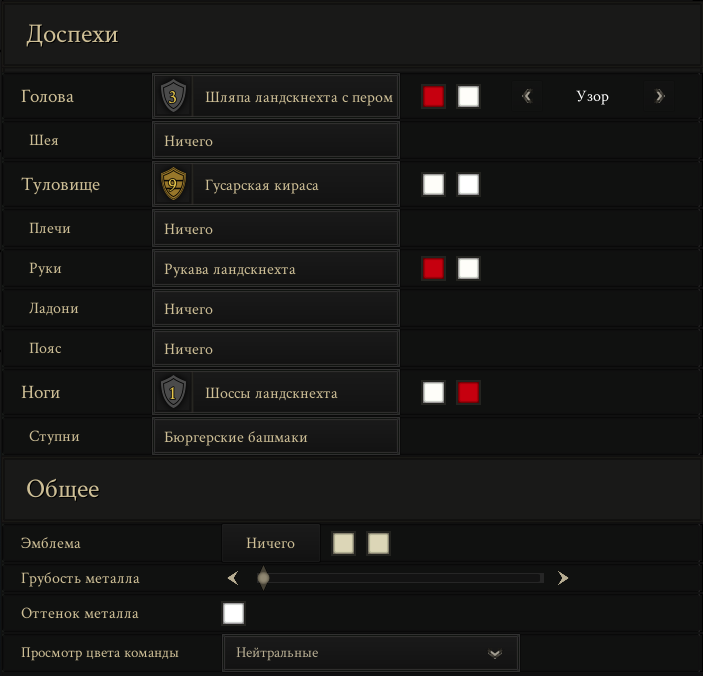Select next Узор pattern with right arrow
The width and height of the screenshot is (703, 676).
659,96
